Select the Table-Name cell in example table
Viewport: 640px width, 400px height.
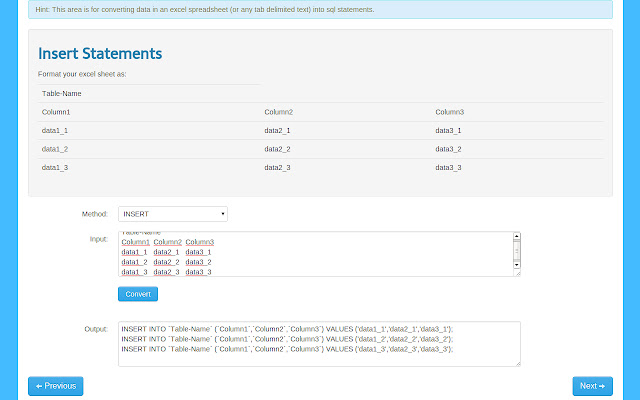[62, 94]
